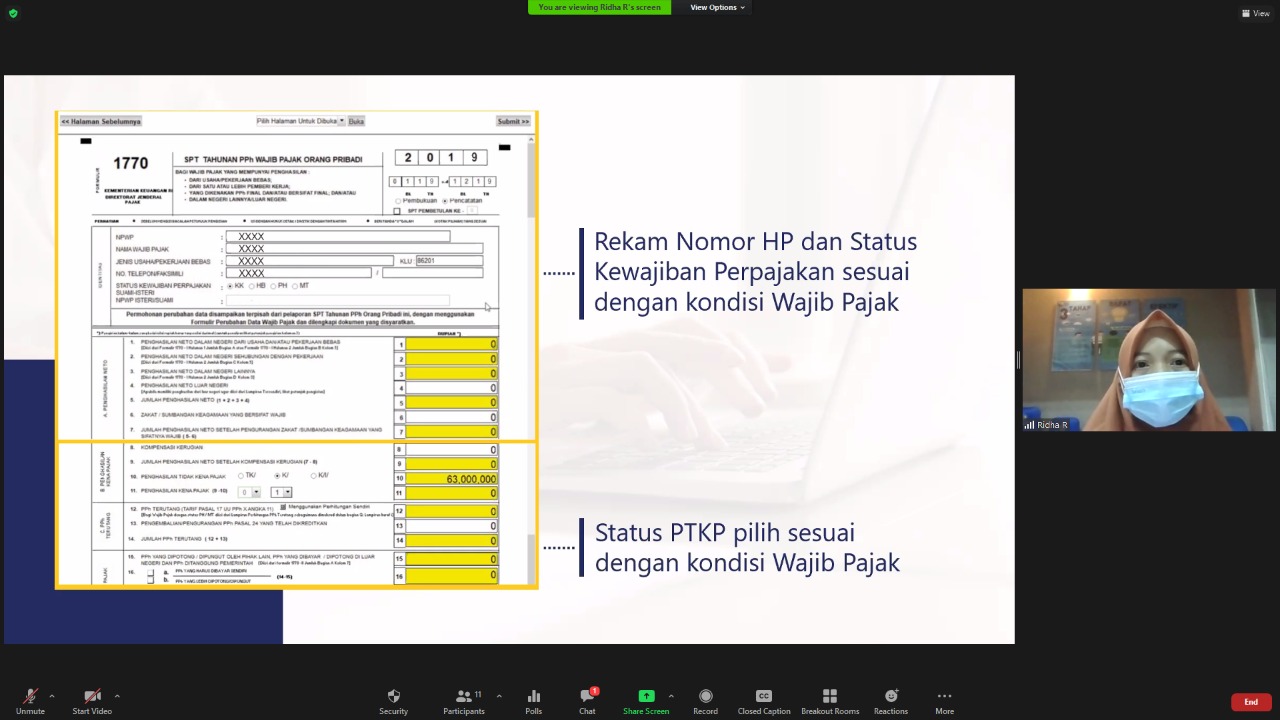Click the Submit >> button
The height and width of the screenshot is (720, 1280).
(x=512, y=121)
